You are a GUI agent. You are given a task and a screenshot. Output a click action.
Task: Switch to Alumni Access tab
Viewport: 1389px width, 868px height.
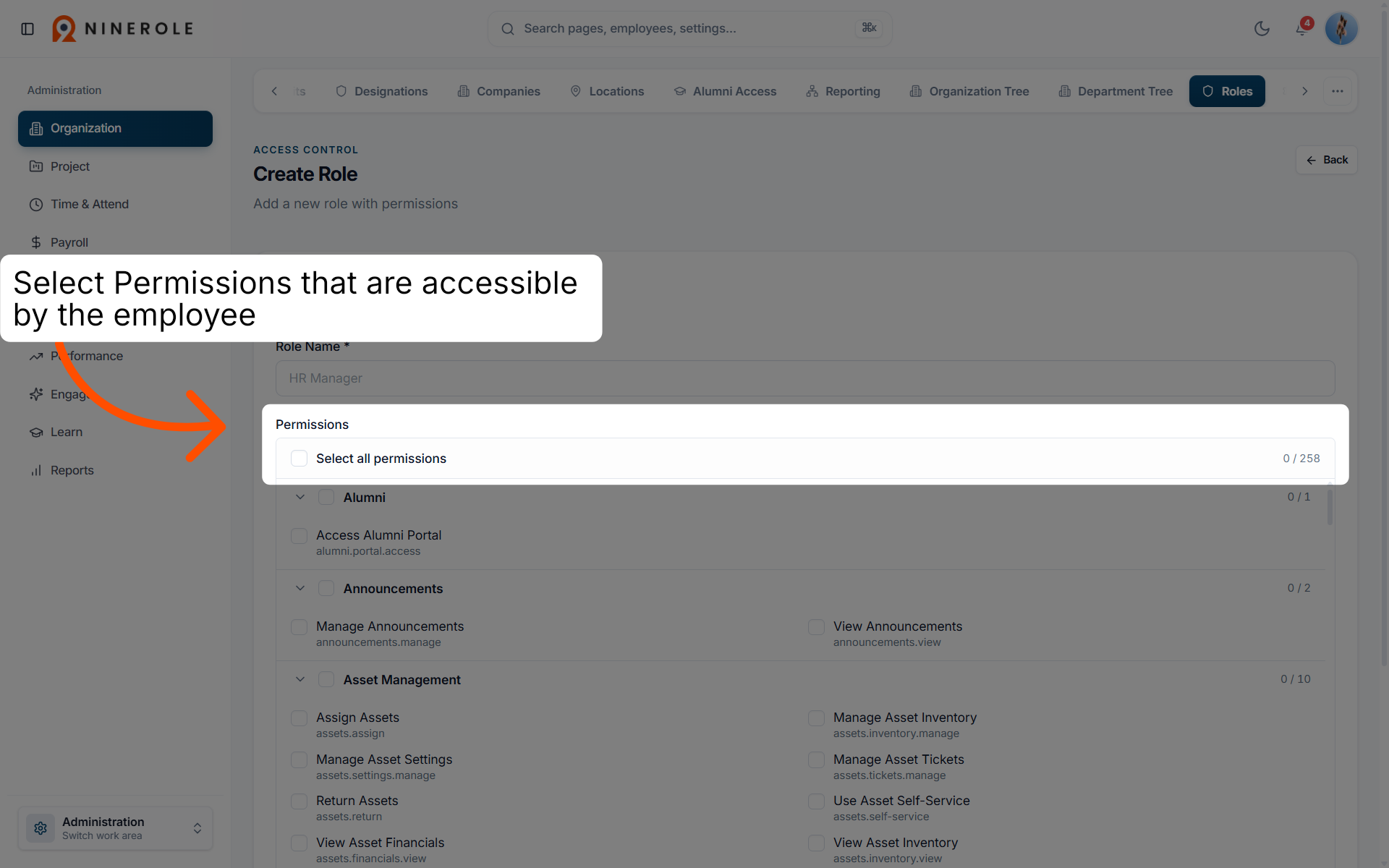point(725,91)
